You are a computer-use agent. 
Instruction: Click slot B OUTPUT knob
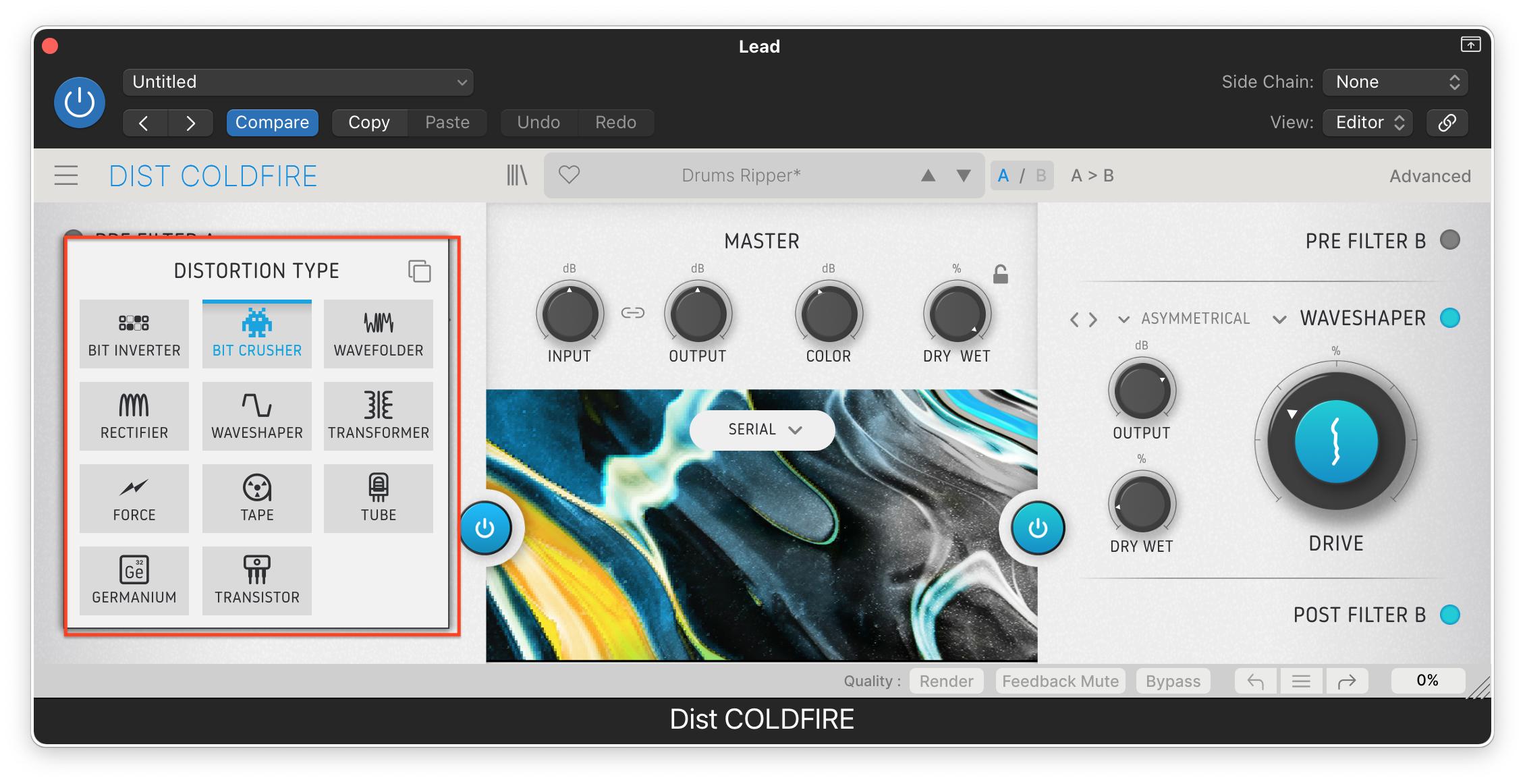1142,391
